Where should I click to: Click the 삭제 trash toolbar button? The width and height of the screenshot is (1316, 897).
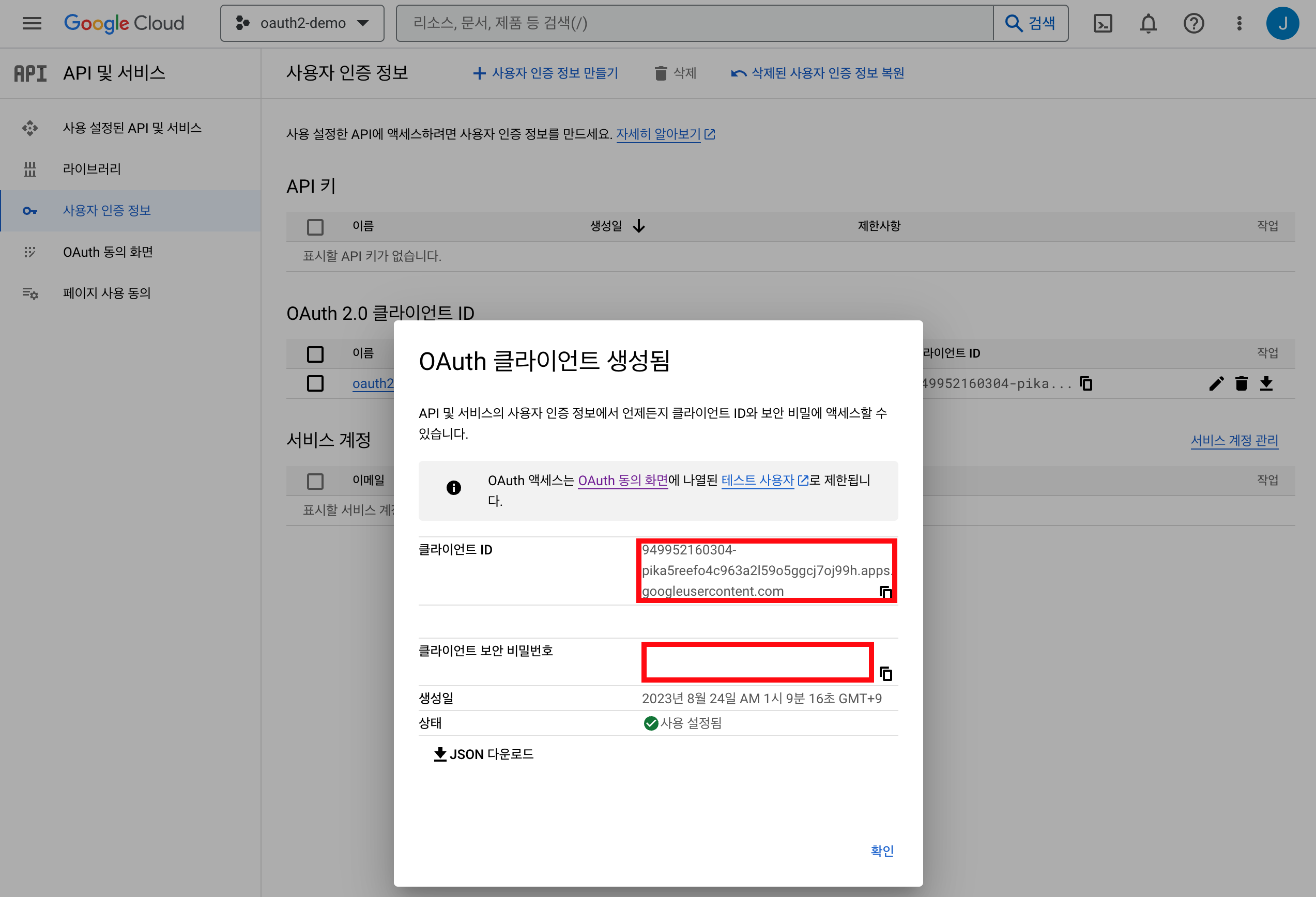coord(675,73)
